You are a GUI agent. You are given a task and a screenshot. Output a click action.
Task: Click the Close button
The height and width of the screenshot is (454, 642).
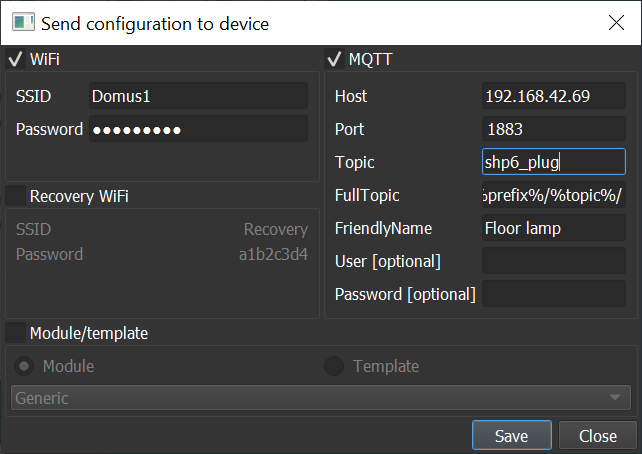[597, 436]
